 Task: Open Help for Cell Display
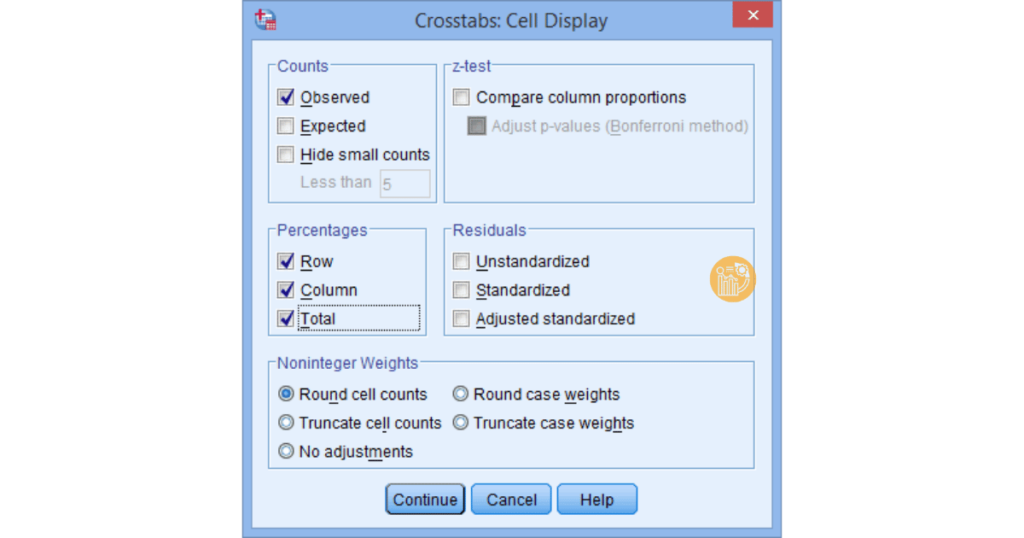[x=596, y=500]
